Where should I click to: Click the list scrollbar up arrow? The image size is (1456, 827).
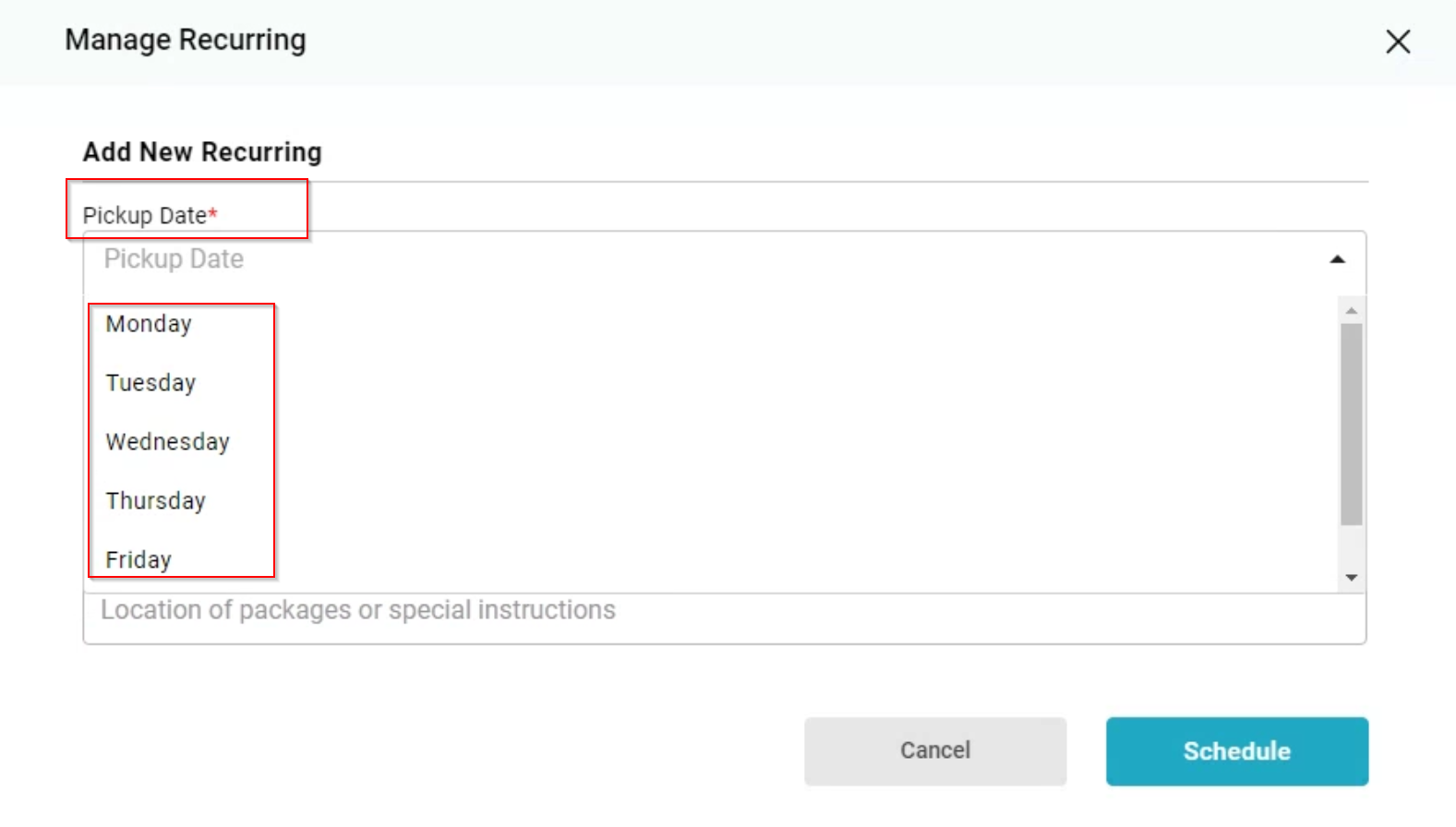[x=1352, y=311]
